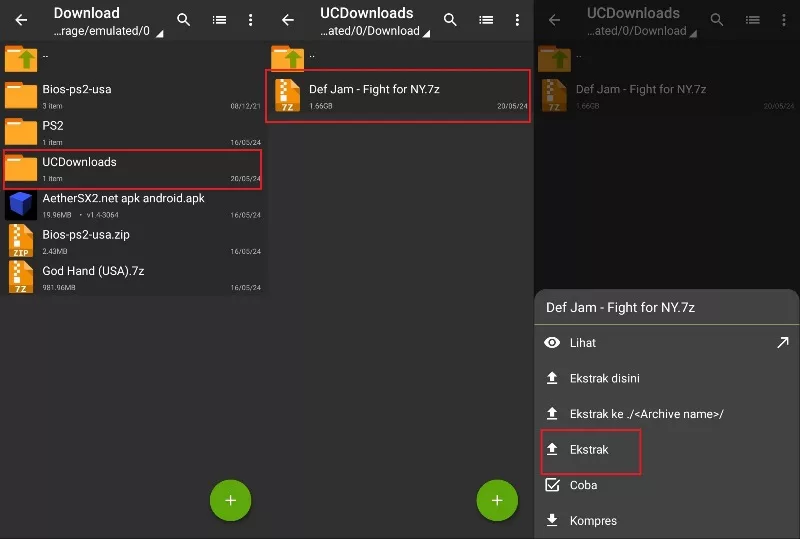This screenshot has height=539, width=800.
Task: Expand path dropdown under Download title
Action: (160, 34)
